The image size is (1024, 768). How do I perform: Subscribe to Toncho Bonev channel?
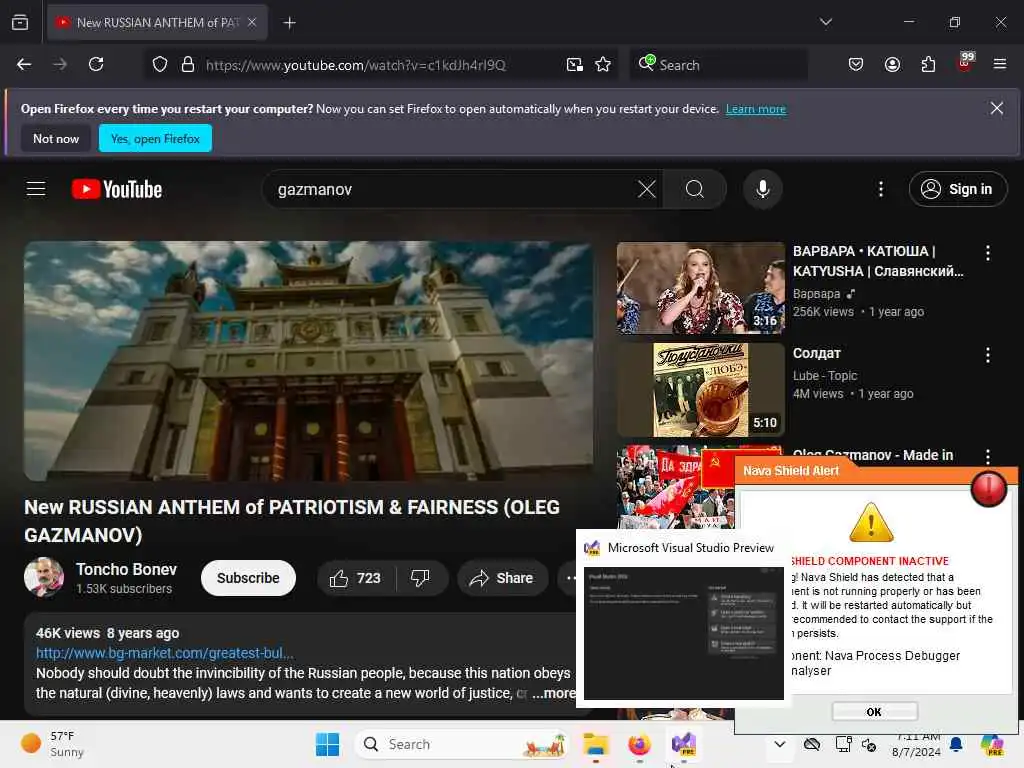tap(248, 578)
